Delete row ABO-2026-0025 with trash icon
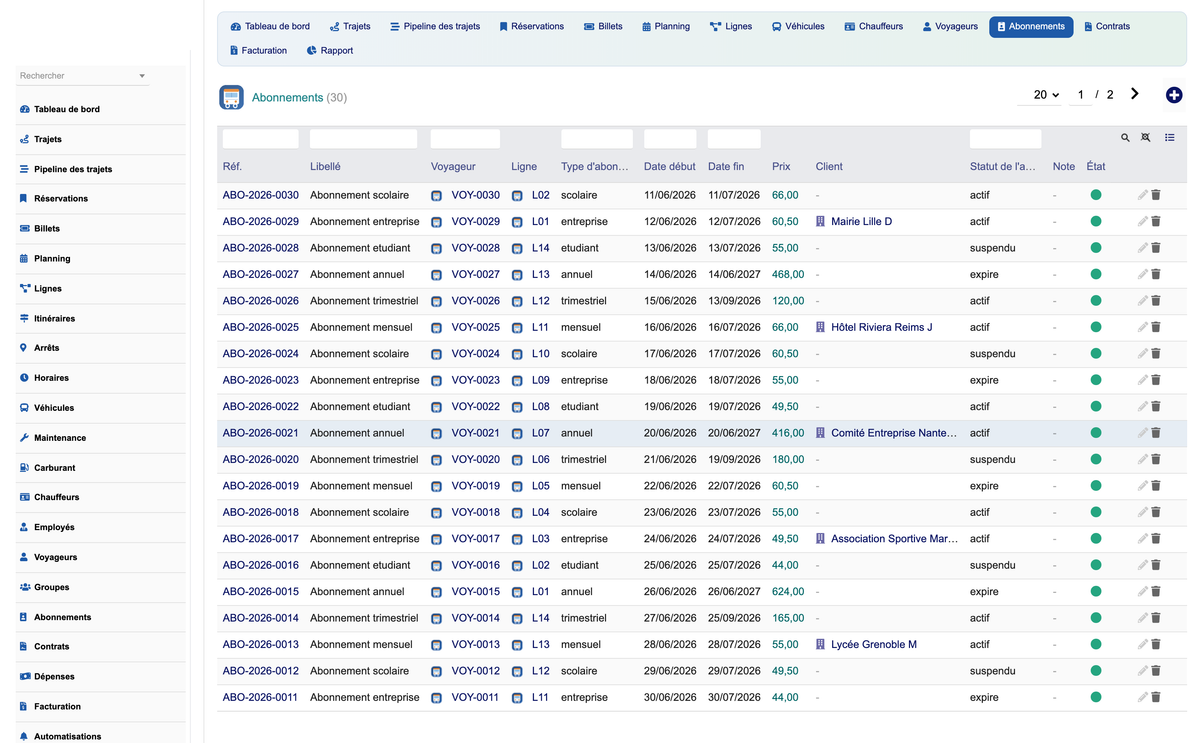 (1156, 327)
